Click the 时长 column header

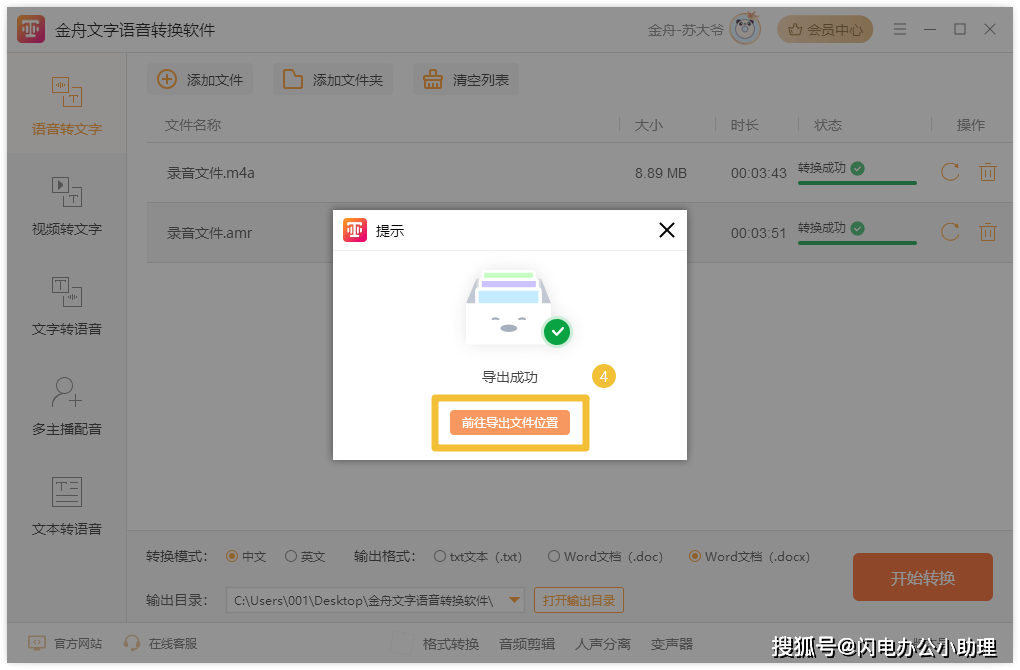(744, 125)
